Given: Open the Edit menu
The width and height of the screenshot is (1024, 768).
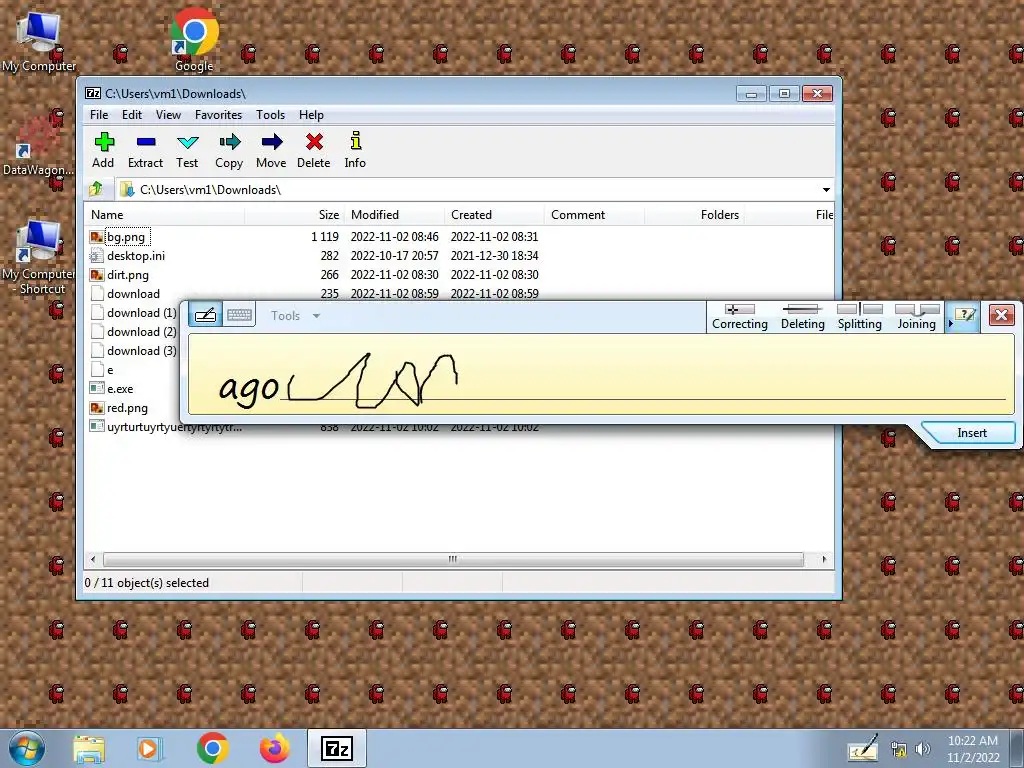Looking at the screenshot, I should [132, 115].
